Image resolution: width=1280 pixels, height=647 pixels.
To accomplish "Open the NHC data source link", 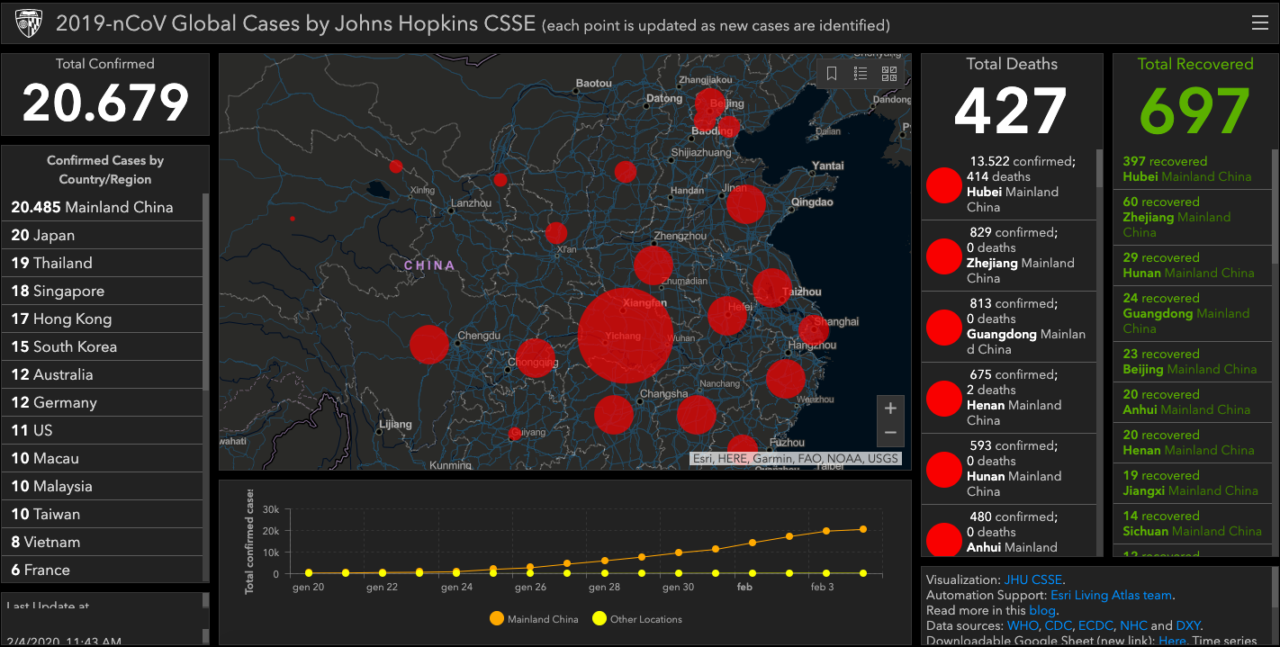I will [x=1134, y=626].
